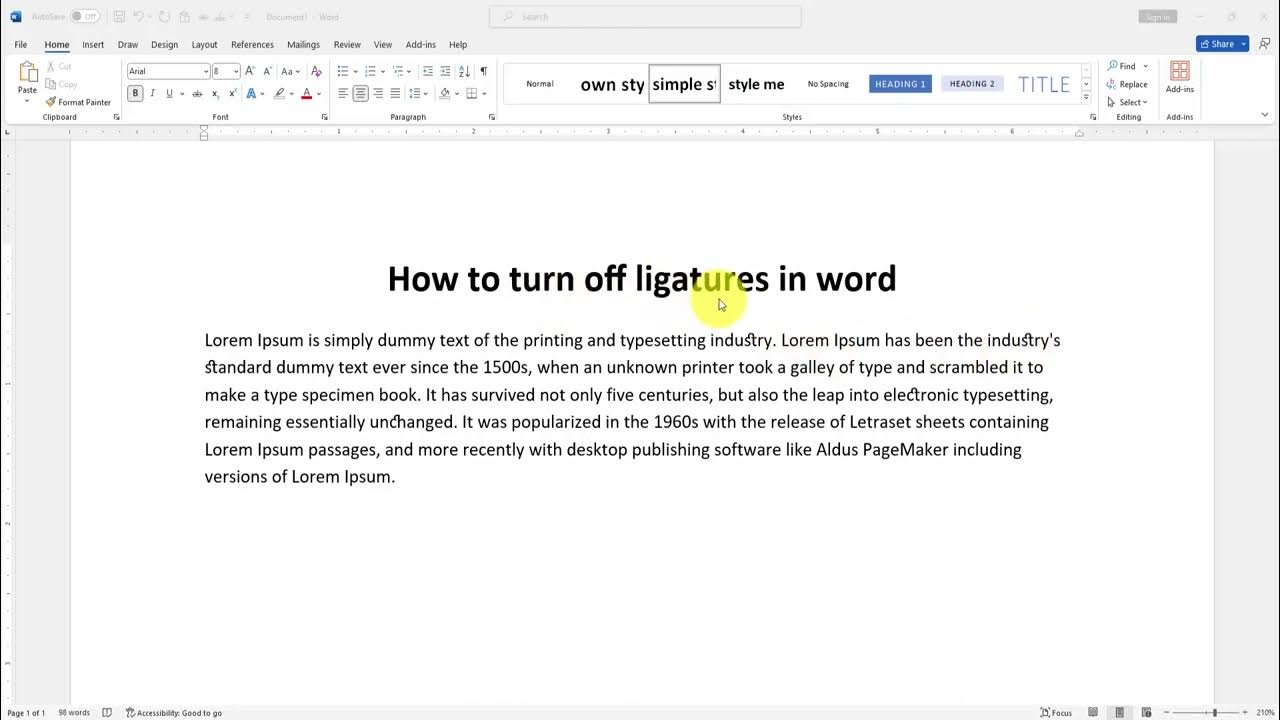Click Decrease Font Size icon
The width and height of the screenshot is (1280, 720).
(x=267, y=71)
